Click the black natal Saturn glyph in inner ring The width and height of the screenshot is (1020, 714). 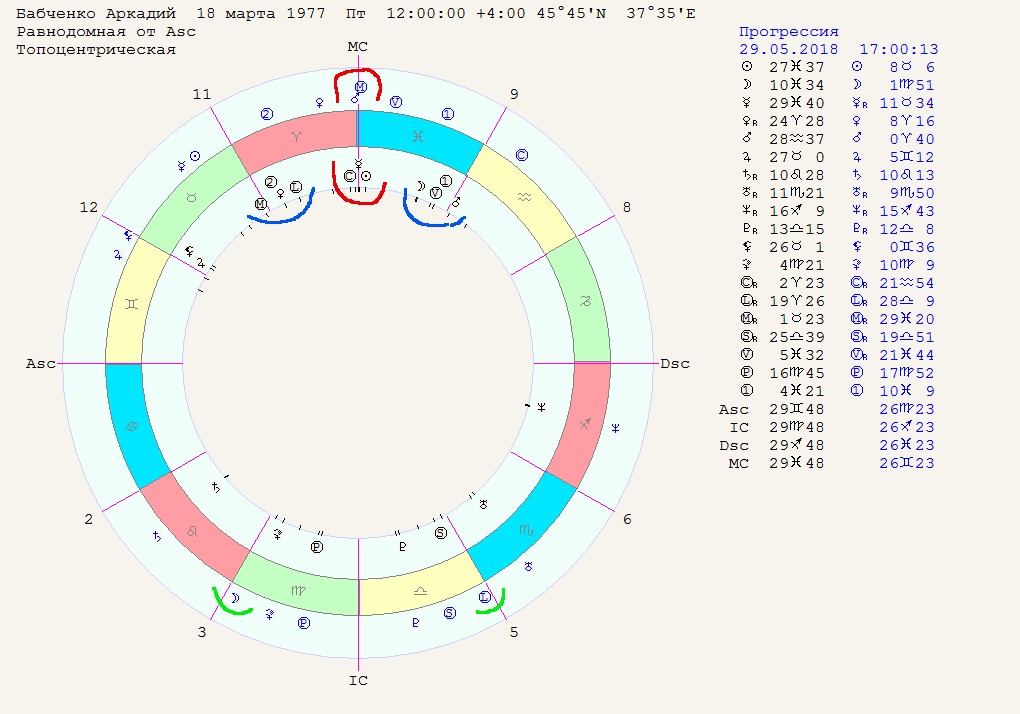click(213, 487)
